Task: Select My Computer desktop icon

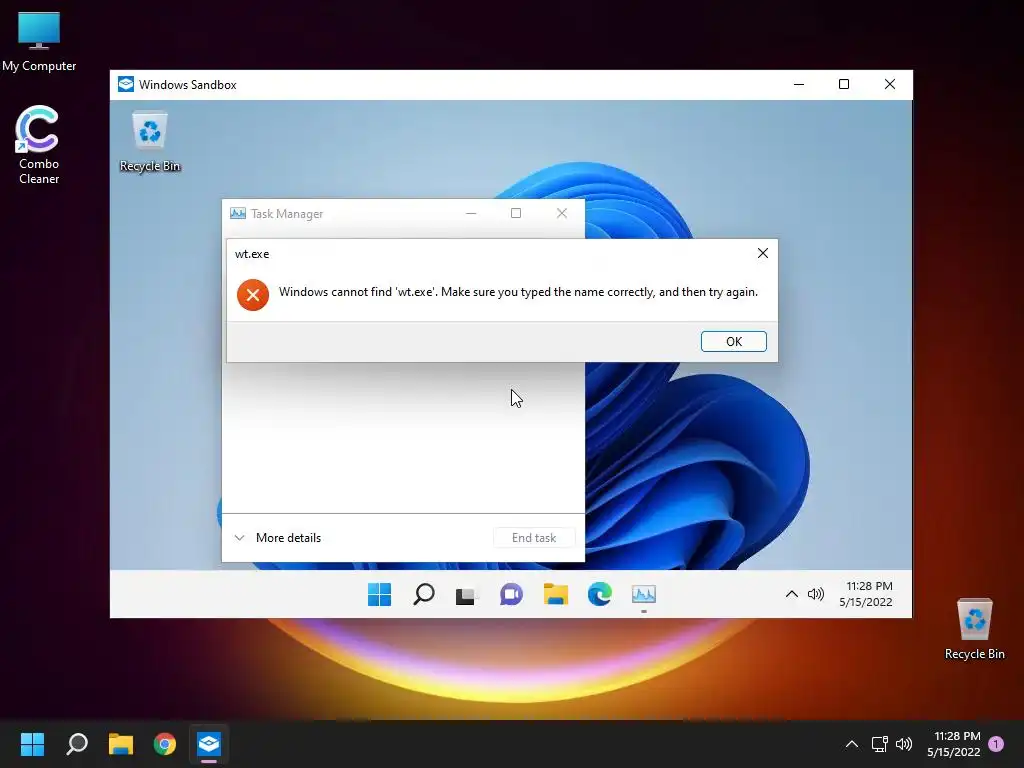Action: [39, 42]
